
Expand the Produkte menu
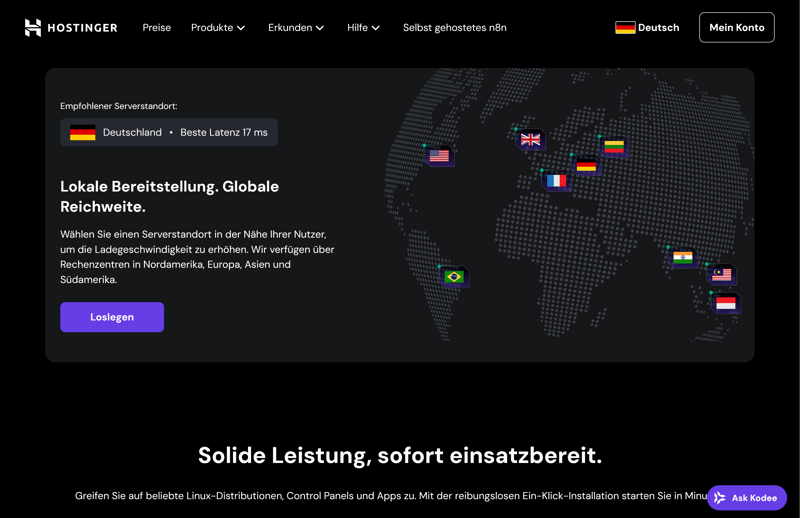(218, 28)
